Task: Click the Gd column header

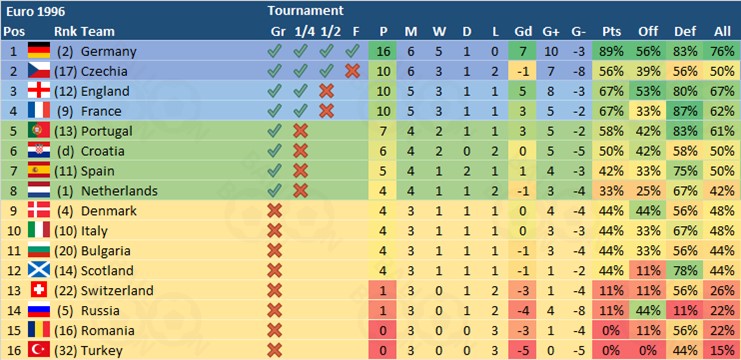Action: (523, 32)
